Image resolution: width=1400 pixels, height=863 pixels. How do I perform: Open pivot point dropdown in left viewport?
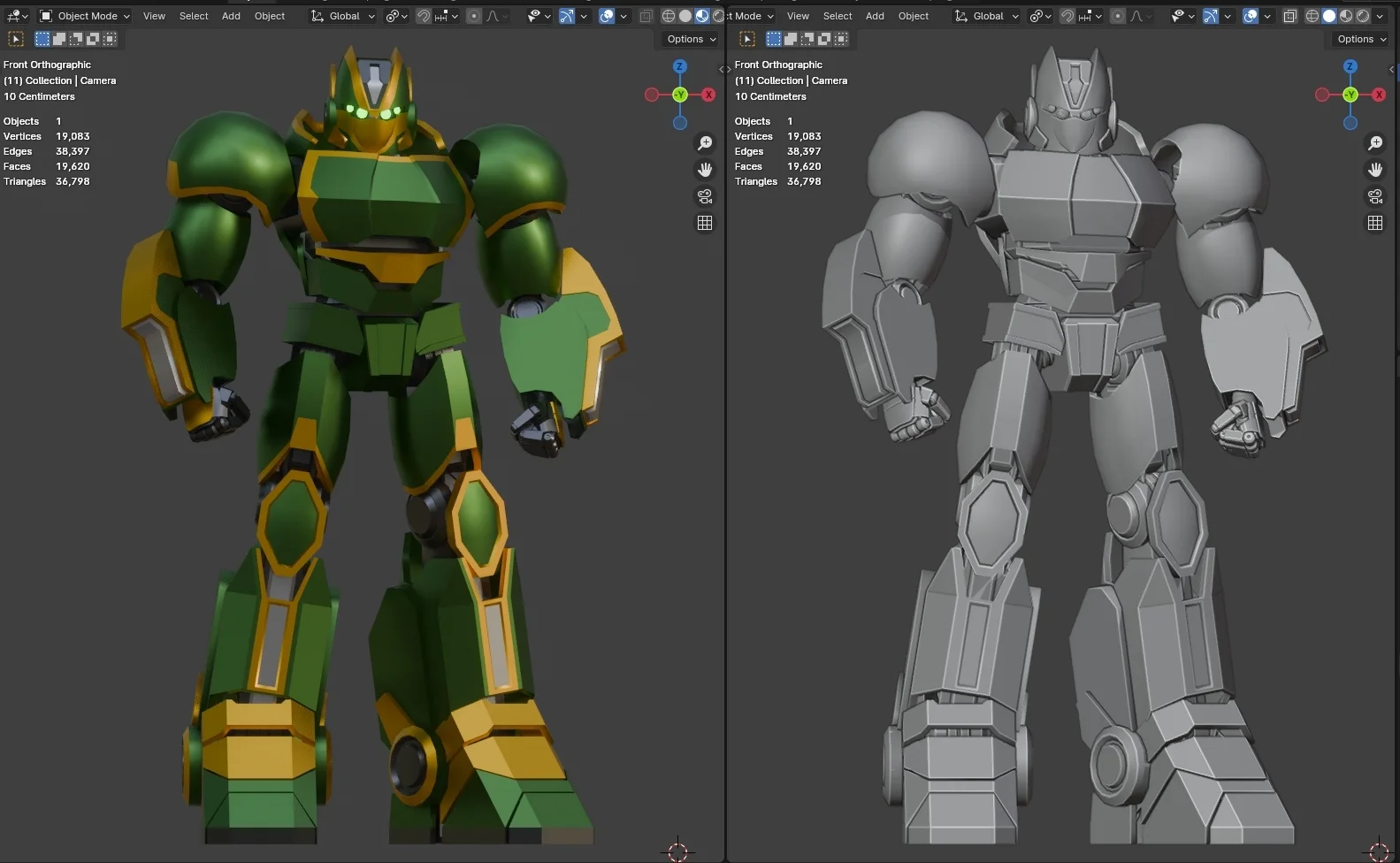tap(396, 16)
